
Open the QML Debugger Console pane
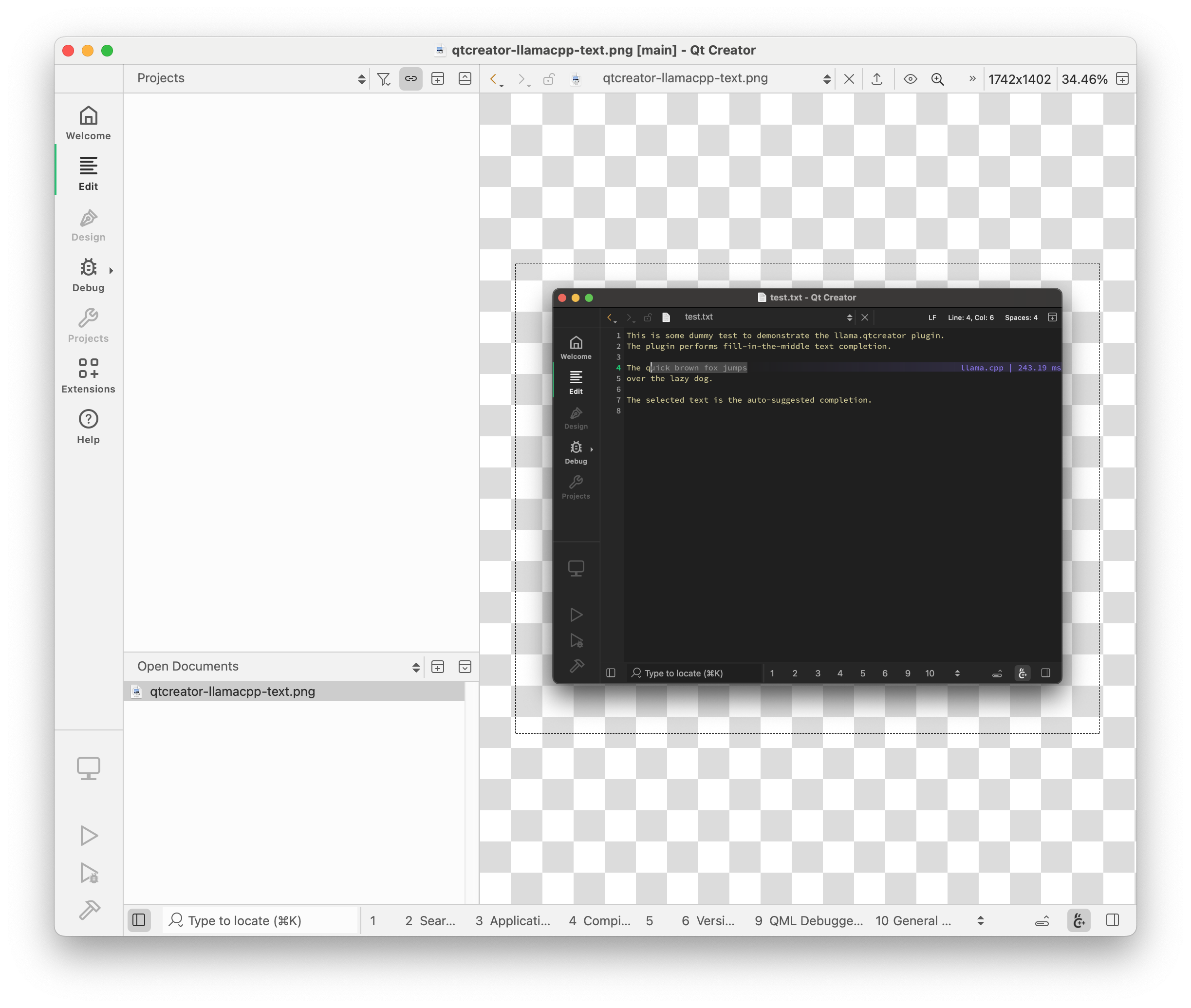808,920
